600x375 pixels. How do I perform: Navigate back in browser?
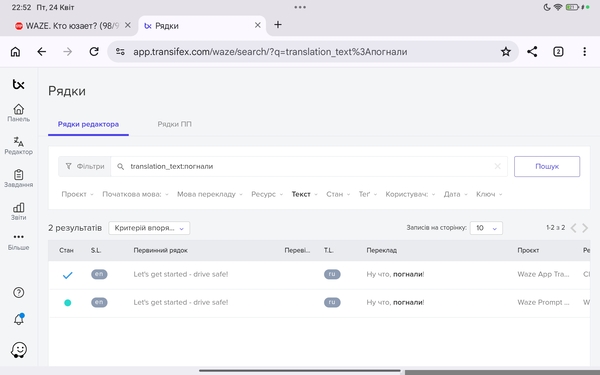[x=41, y=52]
